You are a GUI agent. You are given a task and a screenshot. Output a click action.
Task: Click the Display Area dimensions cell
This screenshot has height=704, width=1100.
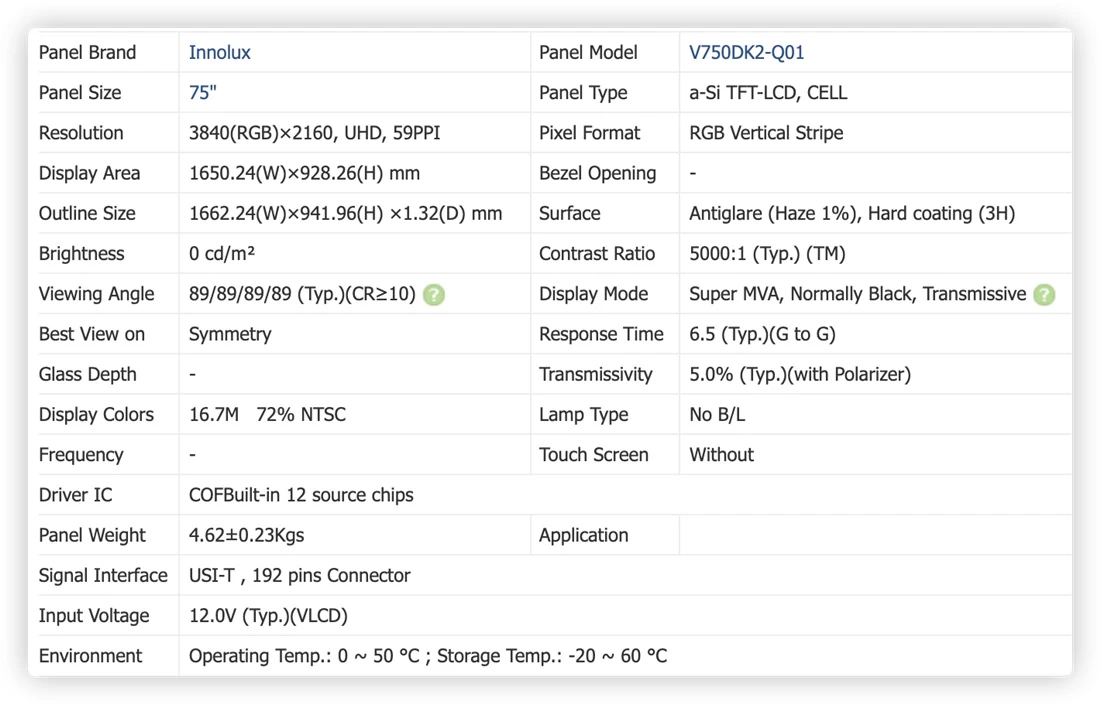coord(354,173)
